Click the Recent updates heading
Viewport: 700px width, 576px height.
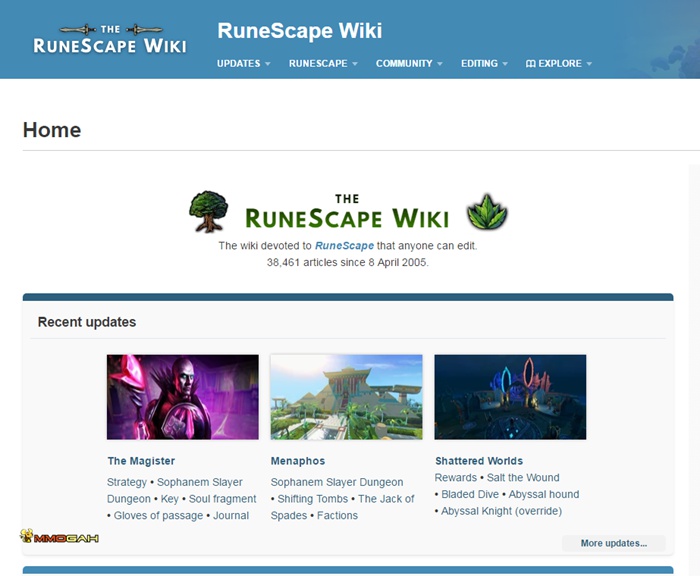(x=87, y=322)
